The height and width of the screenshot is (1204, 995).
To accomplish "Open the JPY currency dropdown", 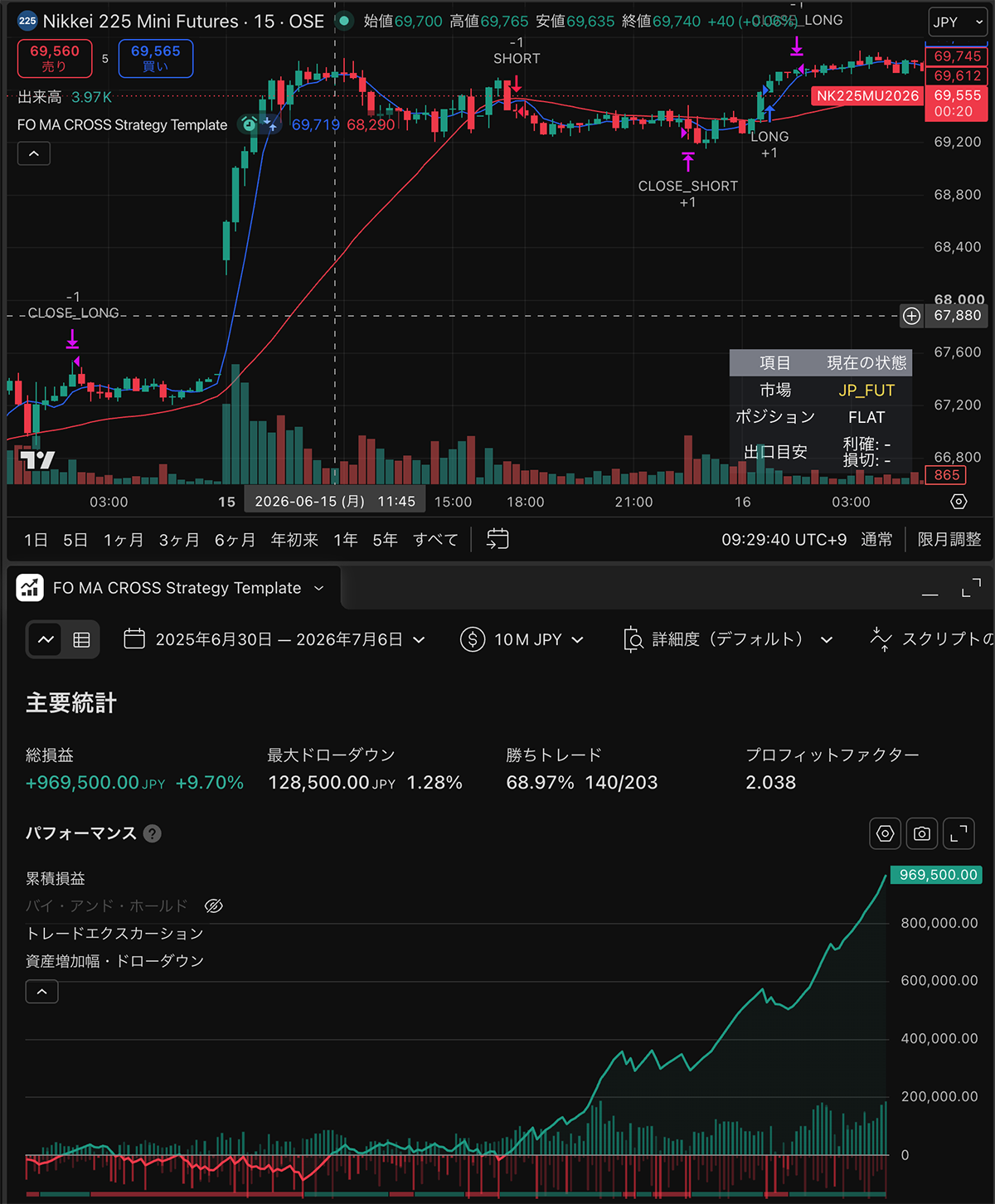I will click(x=957, y=22).
